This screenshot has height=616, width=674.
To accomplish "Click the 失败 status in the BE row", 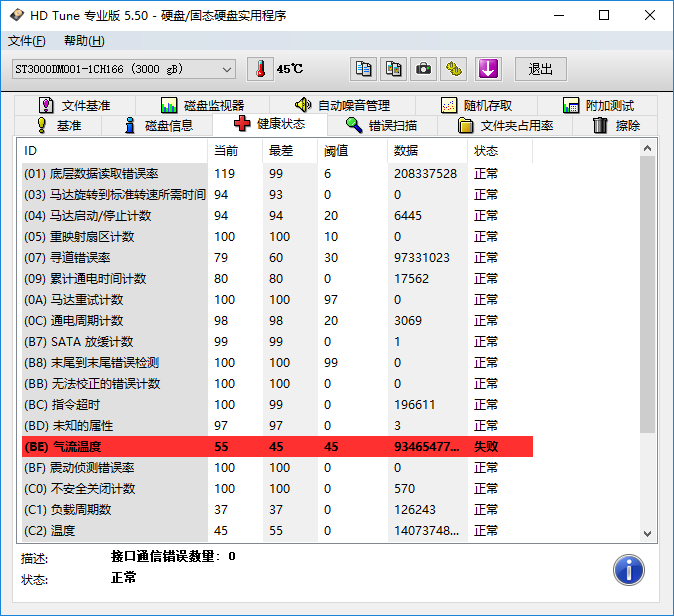I will pyautogui.click(x=486, y=447).
